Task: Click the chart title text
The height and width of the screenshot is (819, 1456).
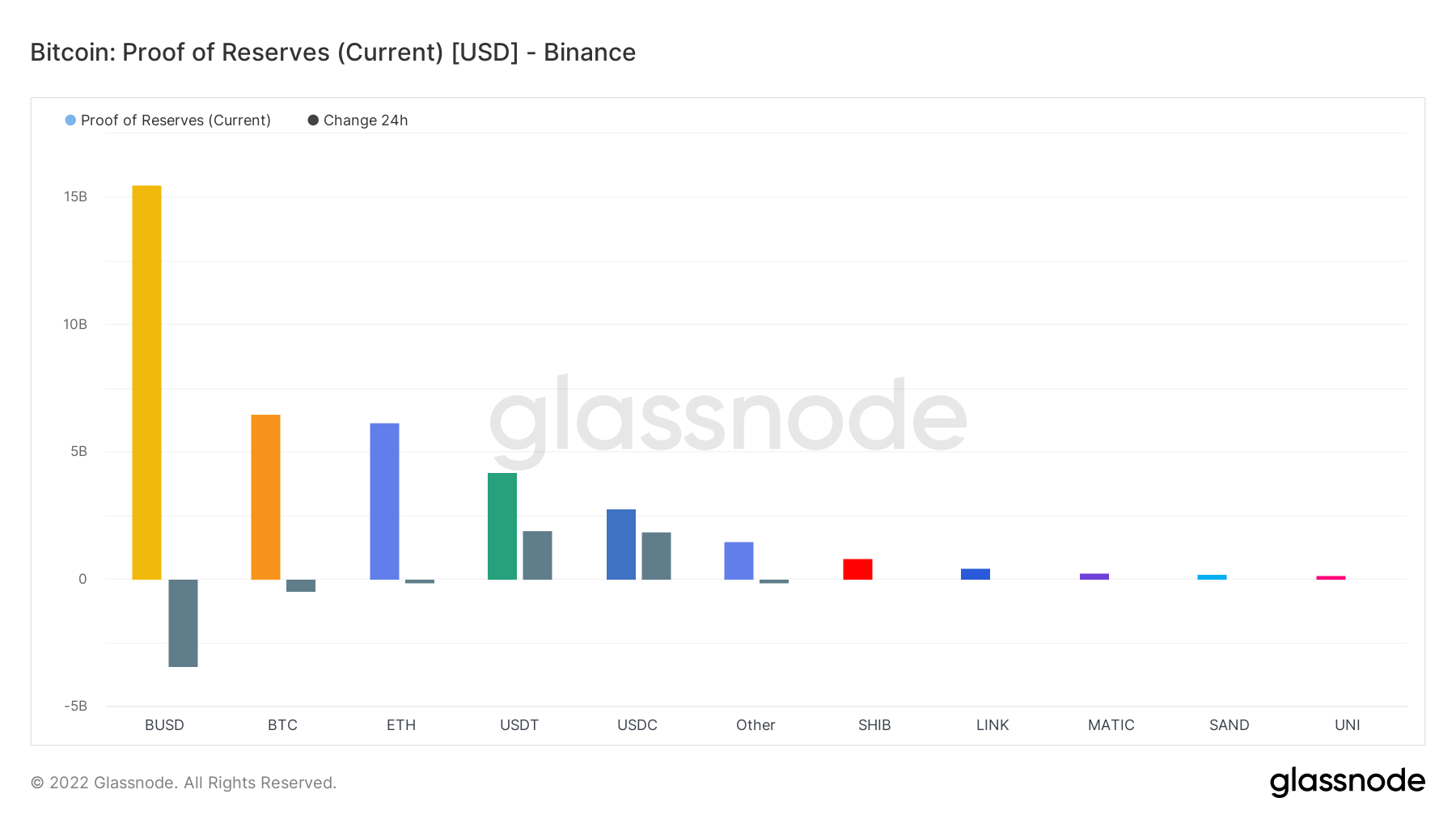Action: click(x=332, y=53)
